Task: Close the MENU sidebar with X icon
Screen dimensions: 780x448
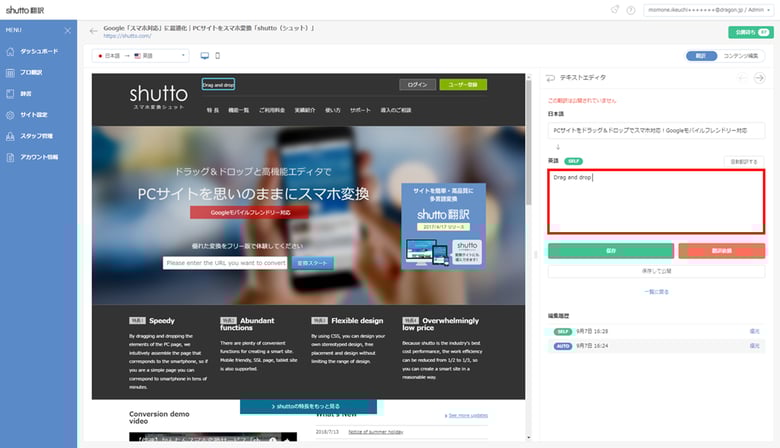Action: [x=68, y=30]
